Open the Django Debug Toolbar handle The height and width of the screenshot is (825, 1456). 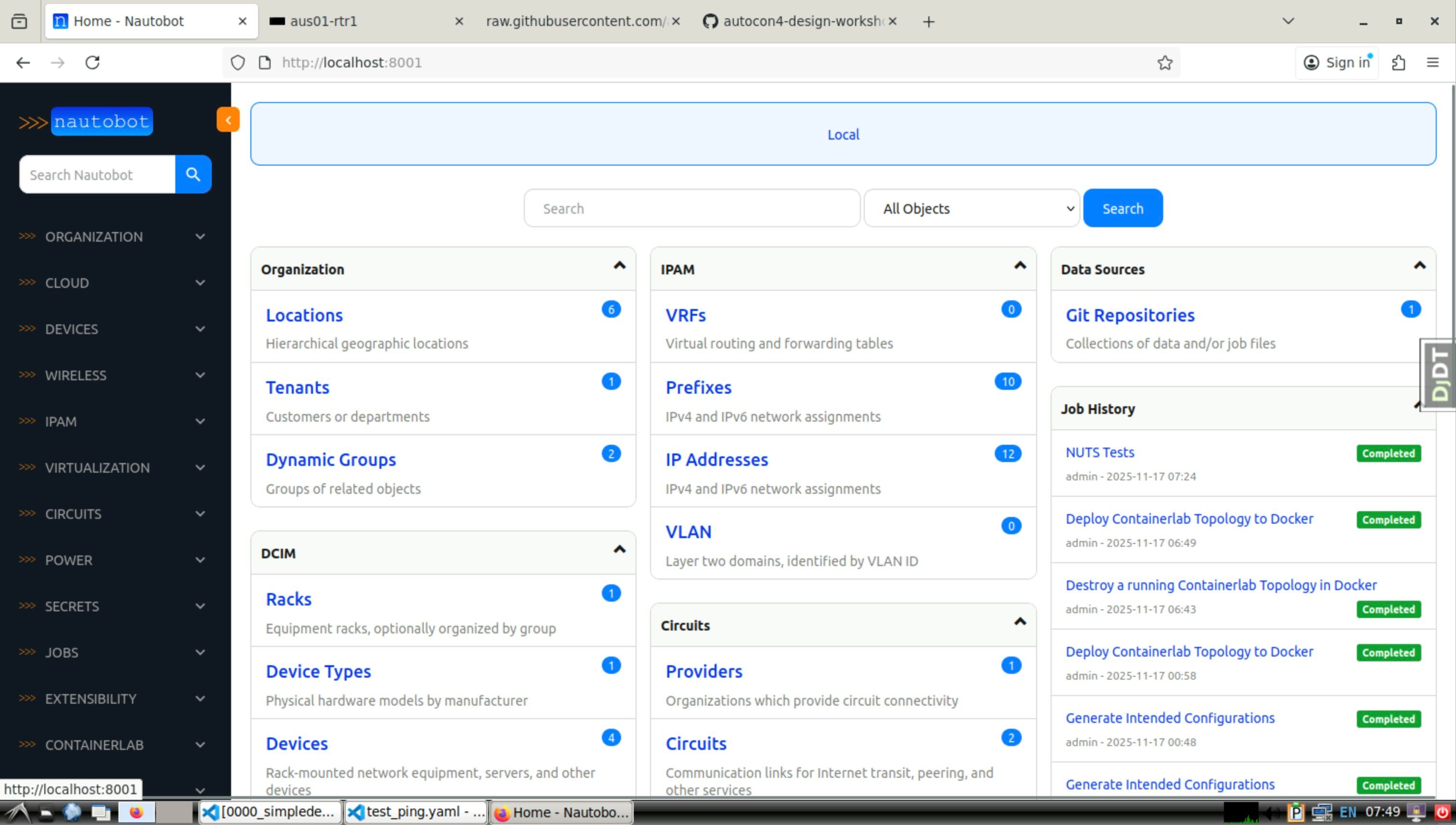pyautogui.click(x=1439, y=374)
